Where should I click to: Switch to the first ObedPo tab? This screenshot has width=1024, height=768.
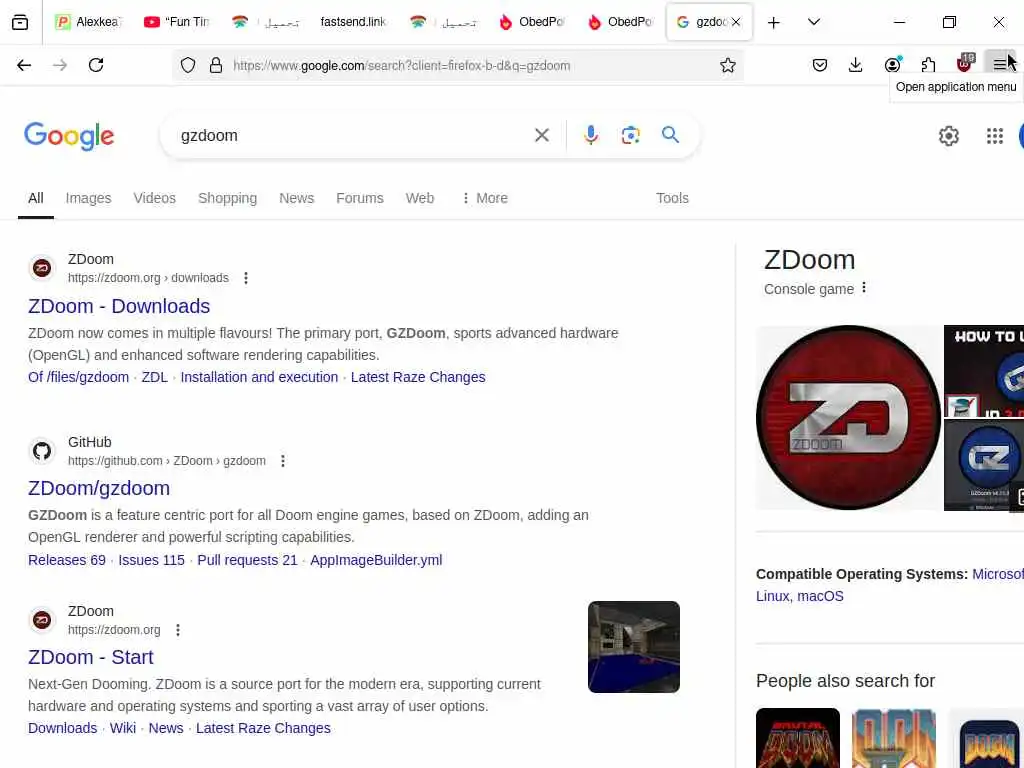click(532, 22)
